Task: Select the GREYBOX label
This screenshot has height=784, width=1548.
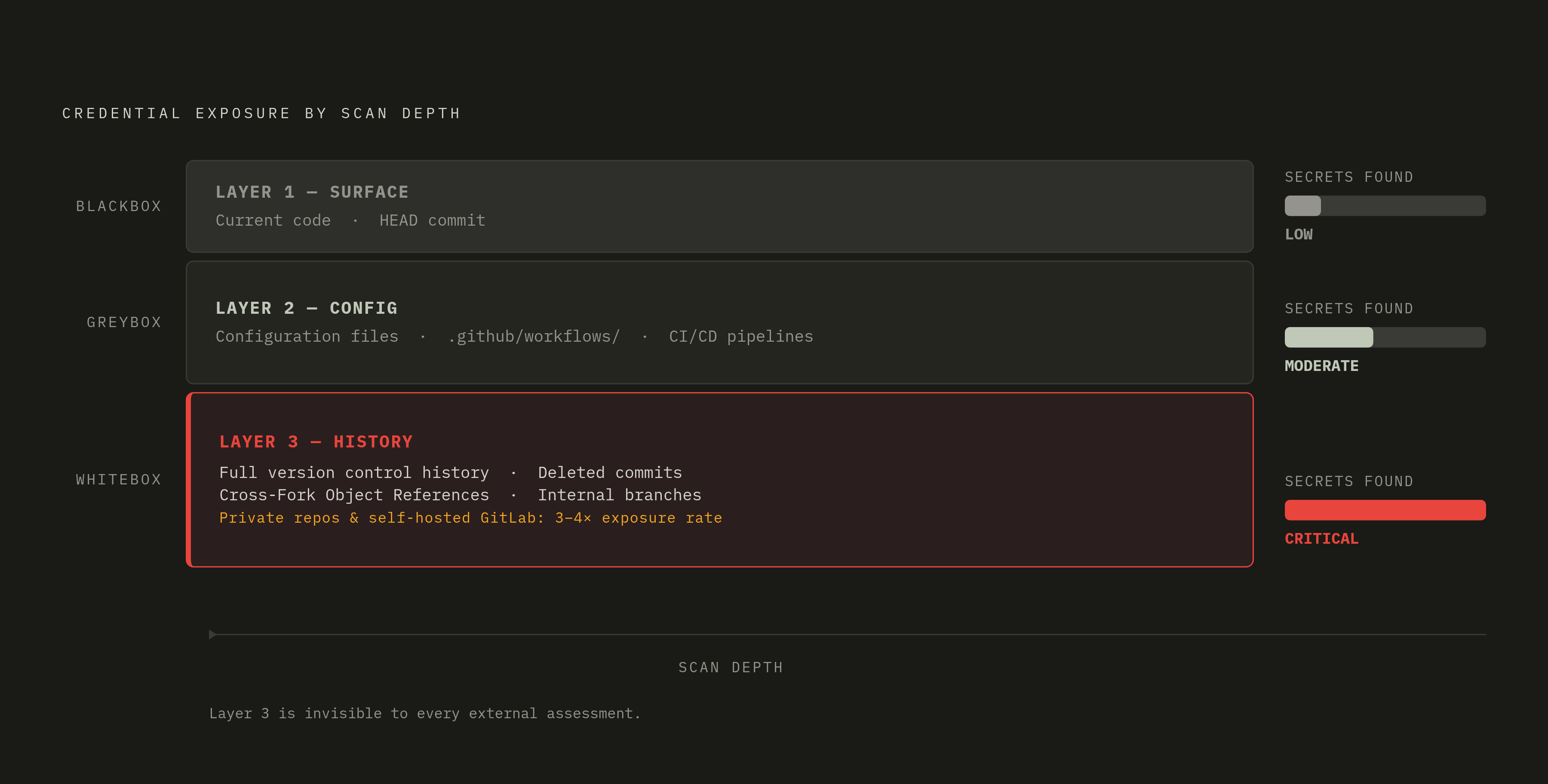Action: (x=124, y=322)
